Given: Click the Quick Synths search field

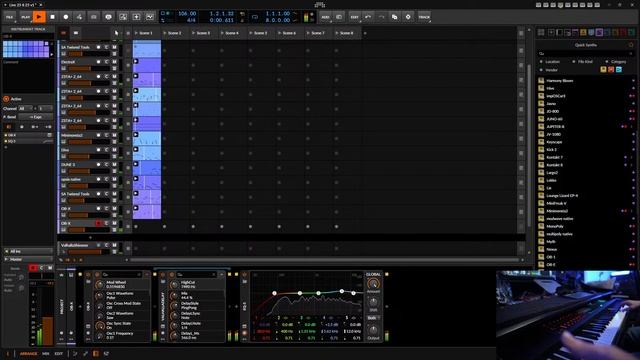Looking at the screenshot, I should [x=586, y=53].
